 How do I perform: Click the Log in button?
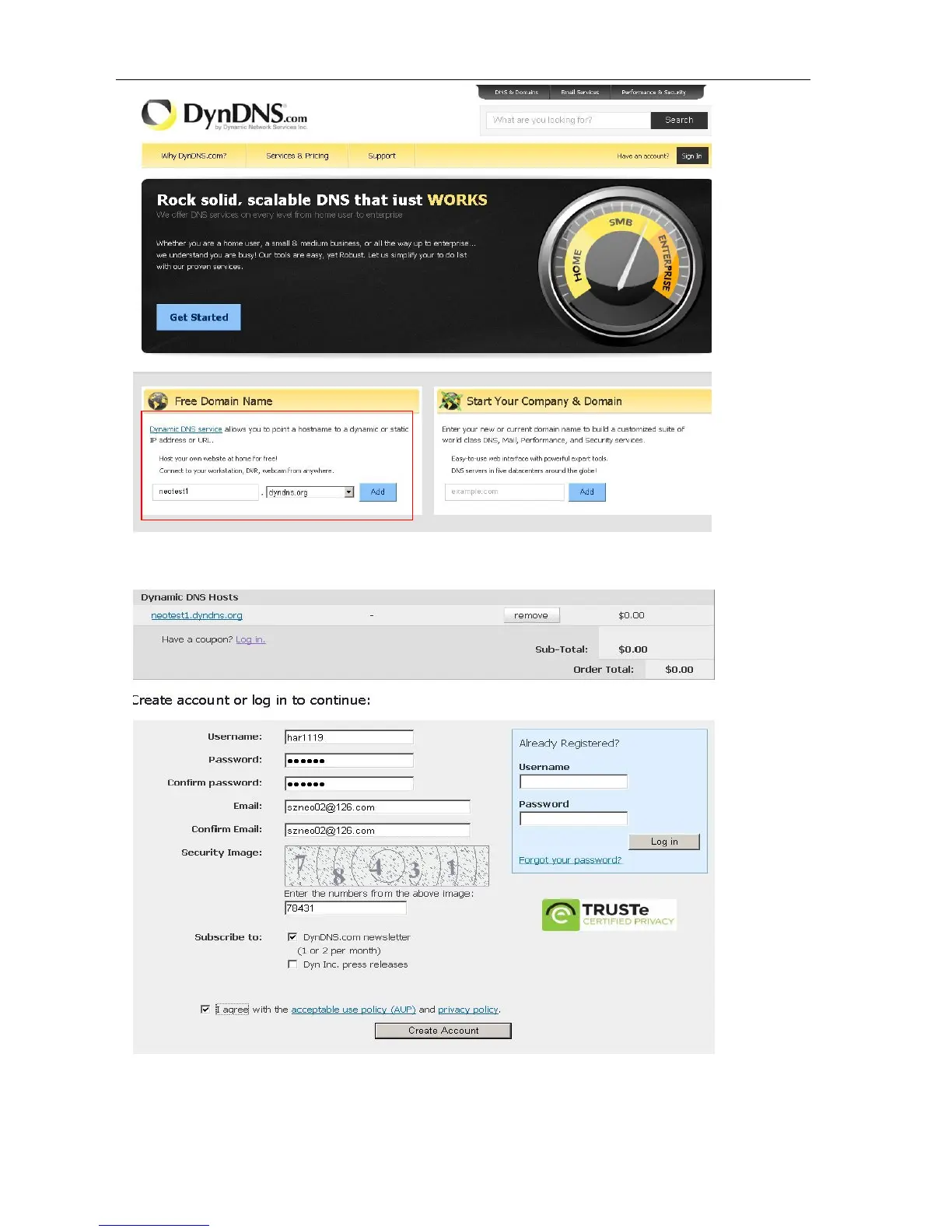664,842
